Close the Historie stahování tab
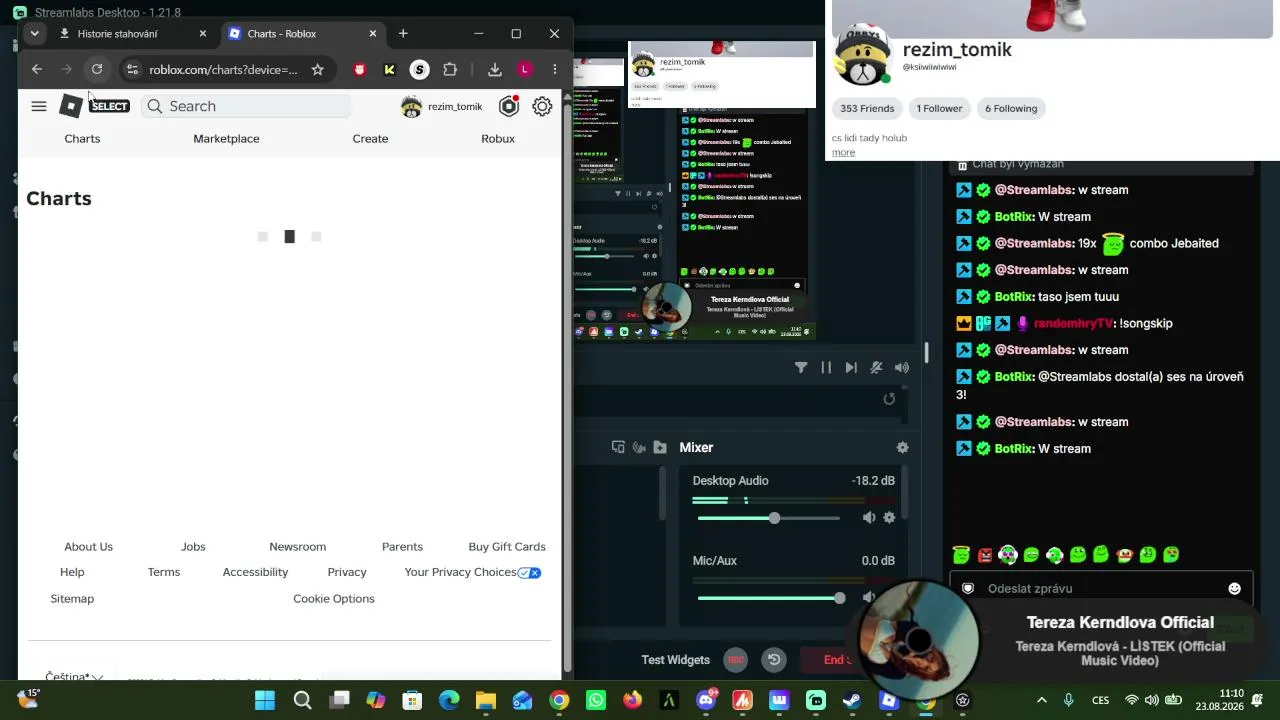This screenshot has height=720, width=1280. pos(203,33)
